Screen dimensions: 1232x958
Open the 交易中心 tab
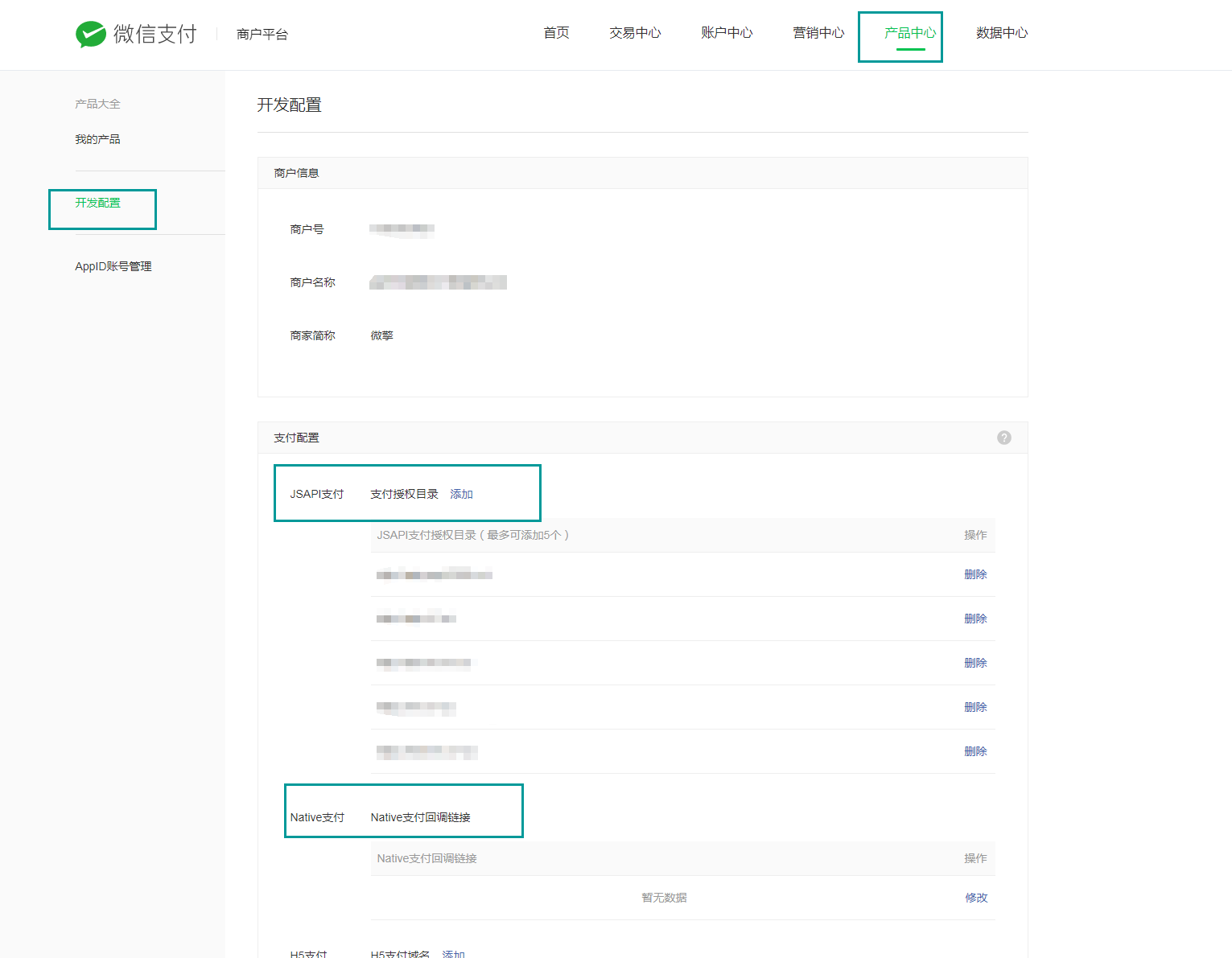[x=635, y=33]
